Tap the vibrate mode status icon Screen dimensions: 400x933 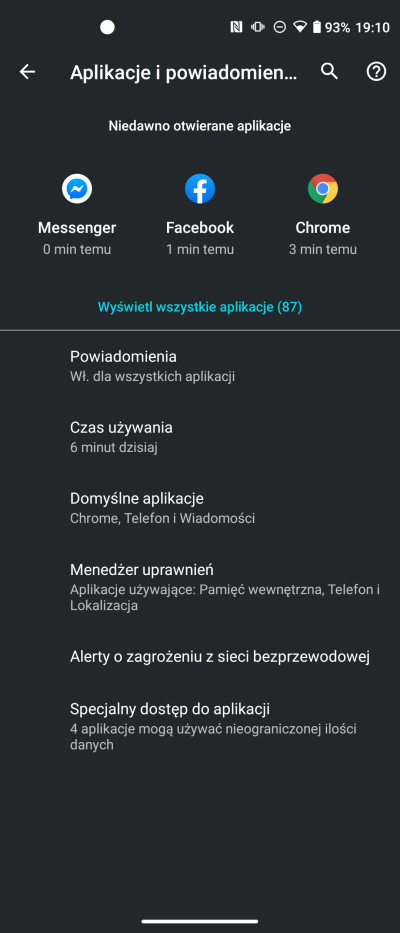coord(258,27)
